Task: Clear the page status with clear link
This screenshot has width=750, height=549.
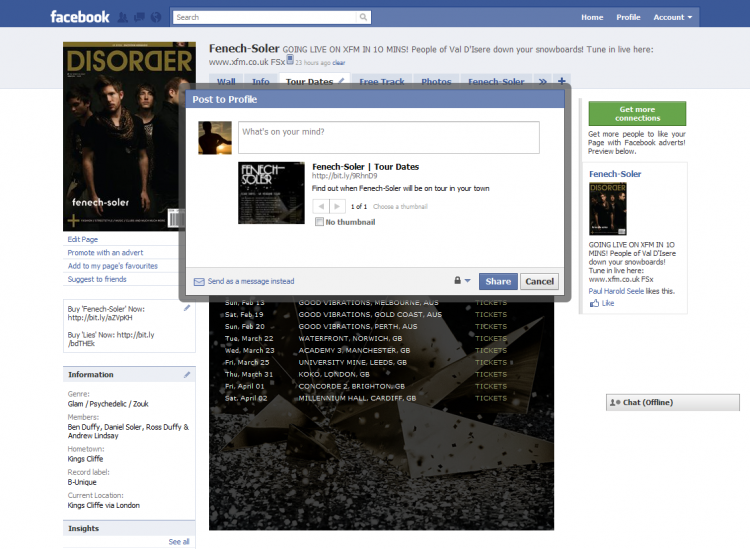Action: coord(339,63)
